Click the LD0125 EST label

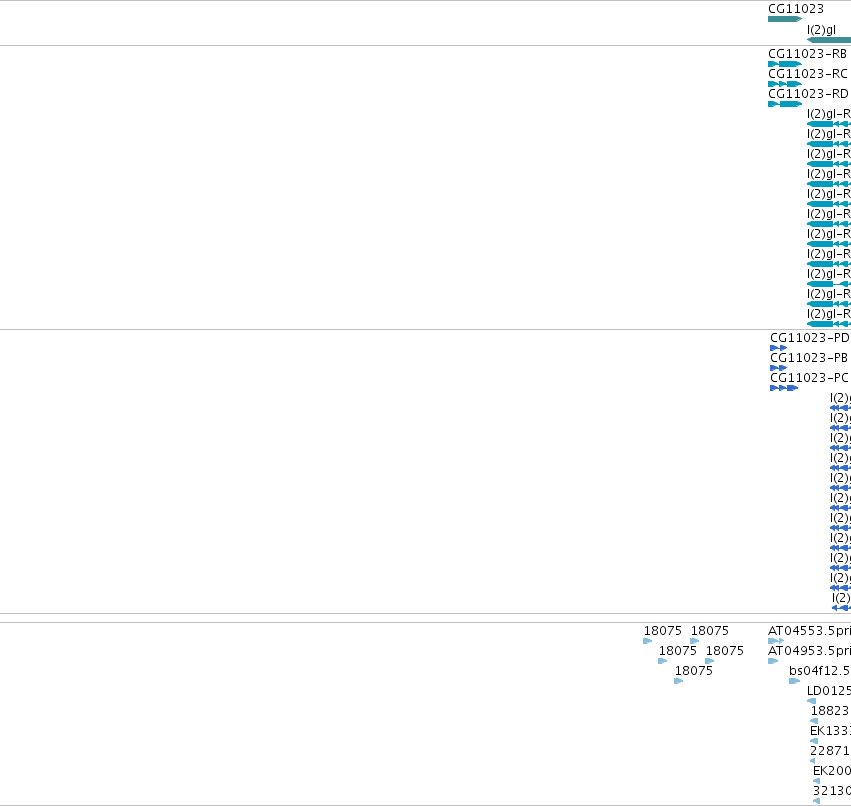pyautogui.click(x=829, y=691)
